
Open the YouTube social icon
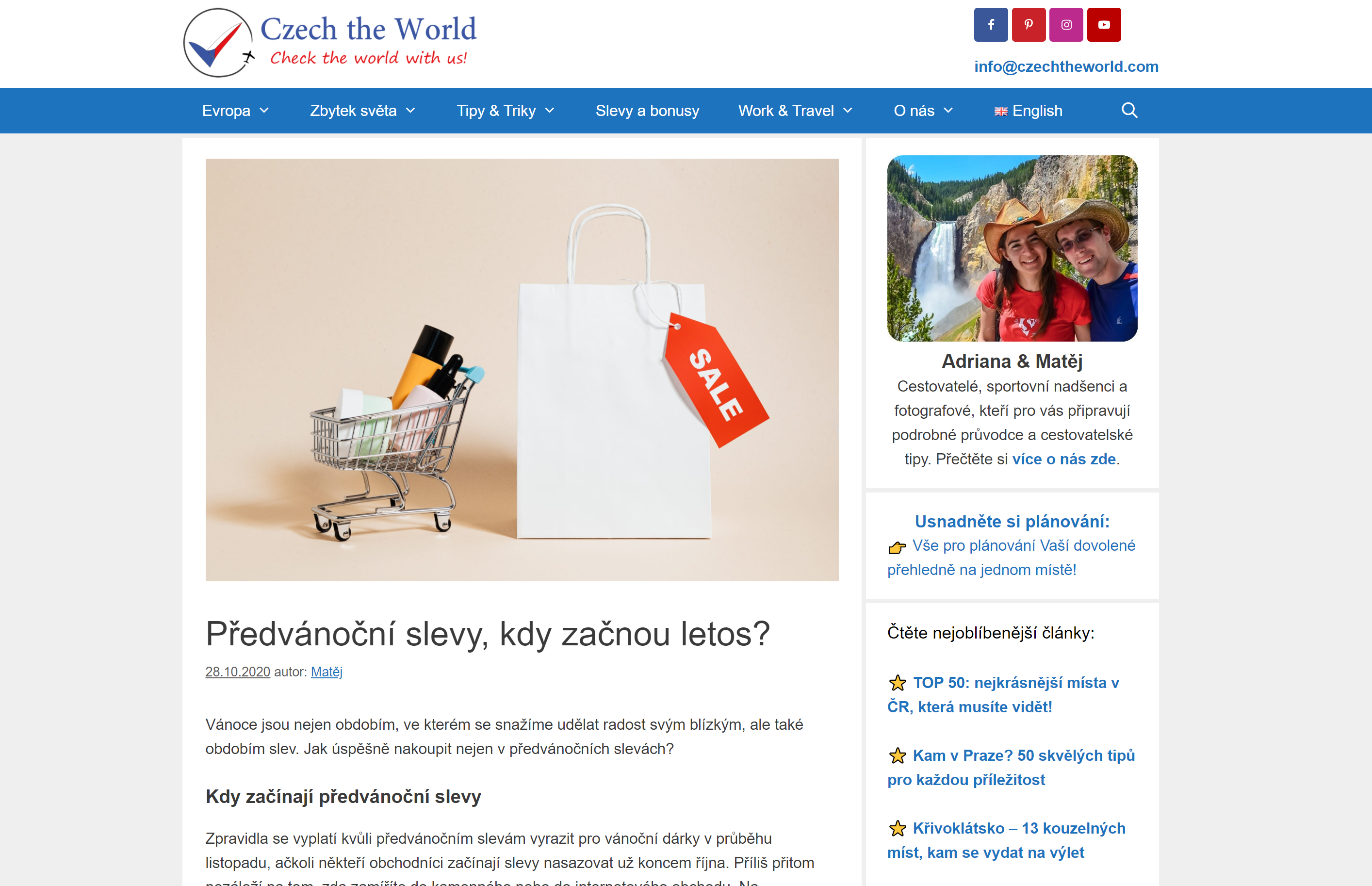pyautogui.click(x=1104, y=25)
